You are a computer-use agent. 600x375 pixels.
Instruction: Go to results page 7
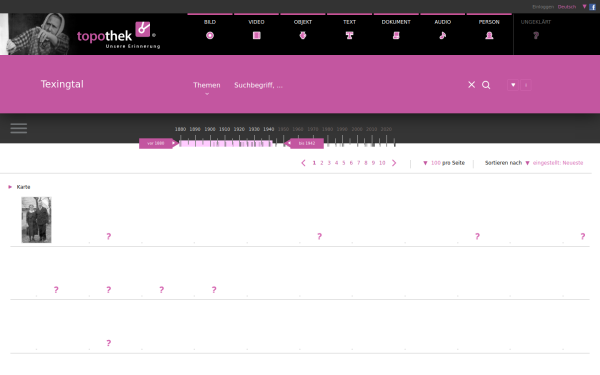[x=359, y=163]
